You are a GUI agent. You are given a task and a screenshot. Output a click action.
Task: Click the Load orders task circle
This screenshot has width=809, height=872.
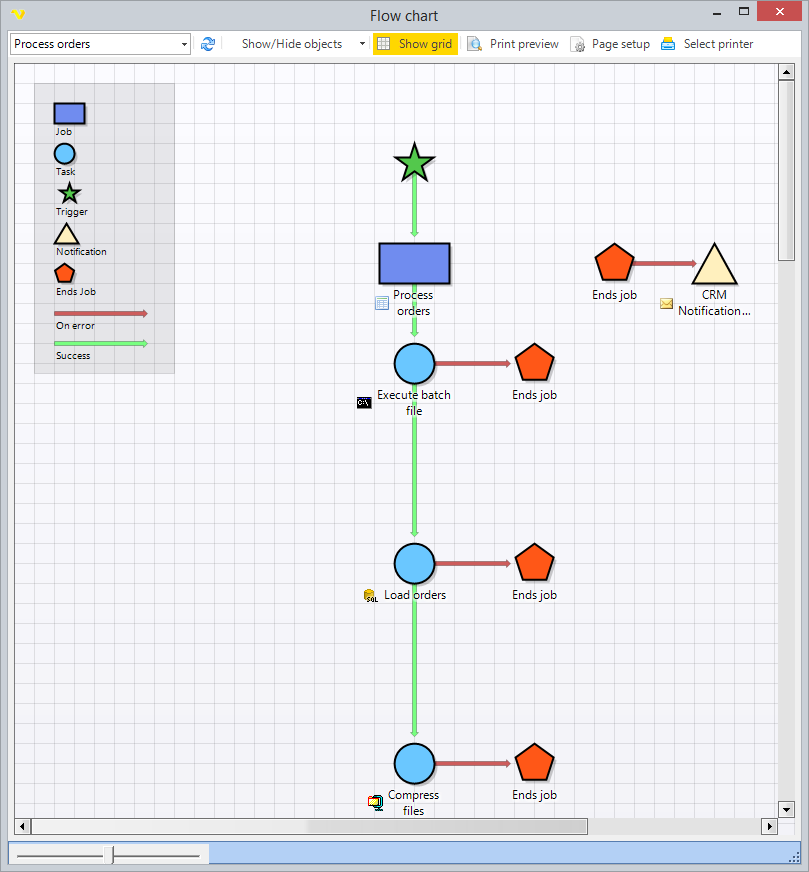tap(414, 564)
